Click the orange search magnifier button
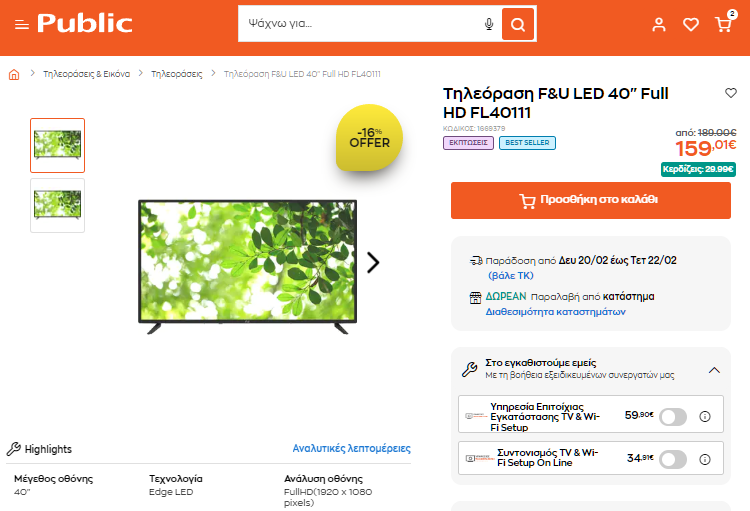The height and width of the screenshot is (511, 750). click(x=518, y=24)
